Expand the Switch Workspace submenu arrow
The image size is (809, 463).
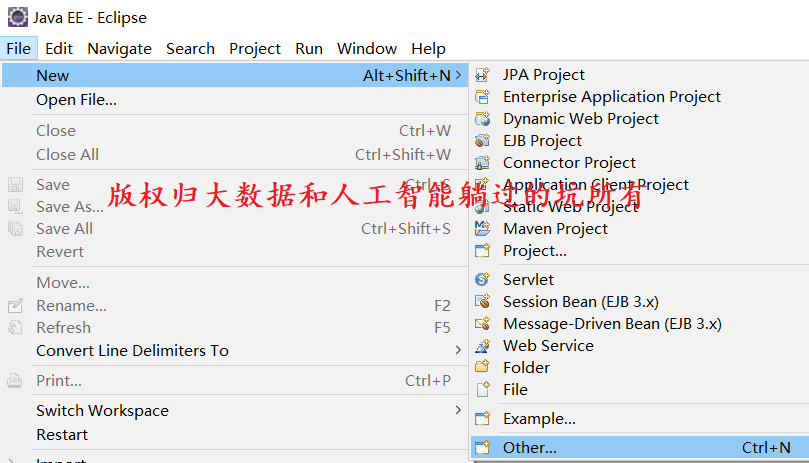click(x=458, y=410)
